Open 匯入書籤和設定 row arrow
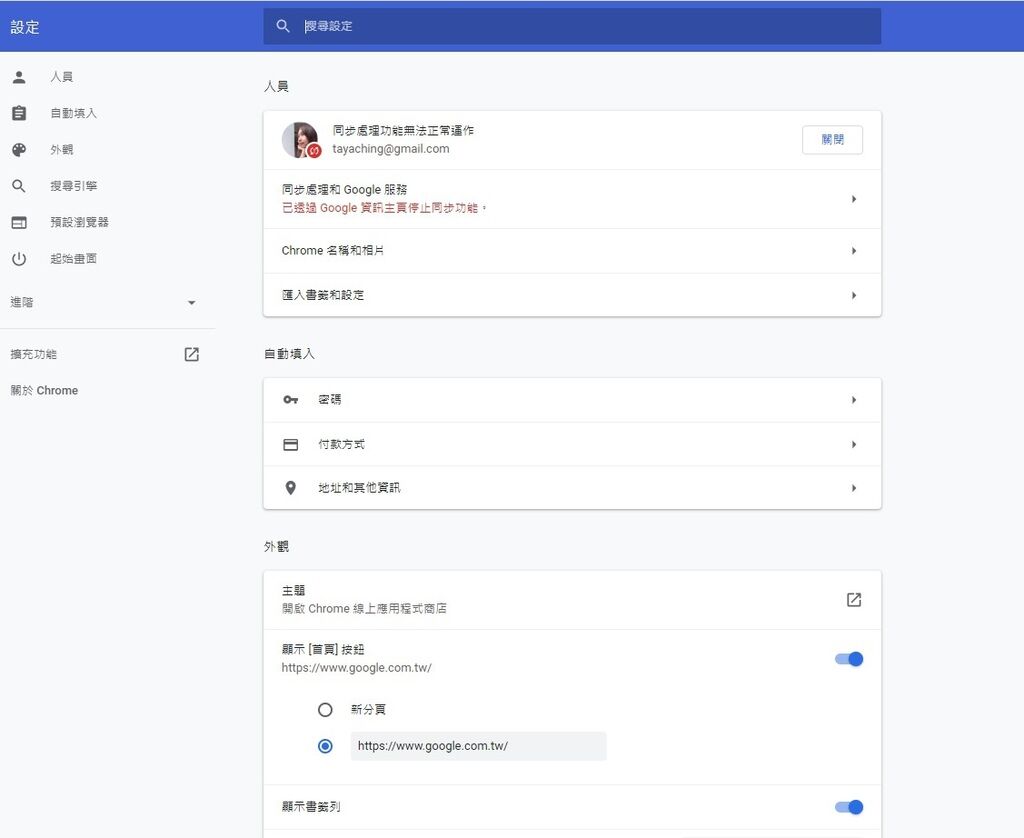The width and height of the screenshot is (1024, 838). 854,295
